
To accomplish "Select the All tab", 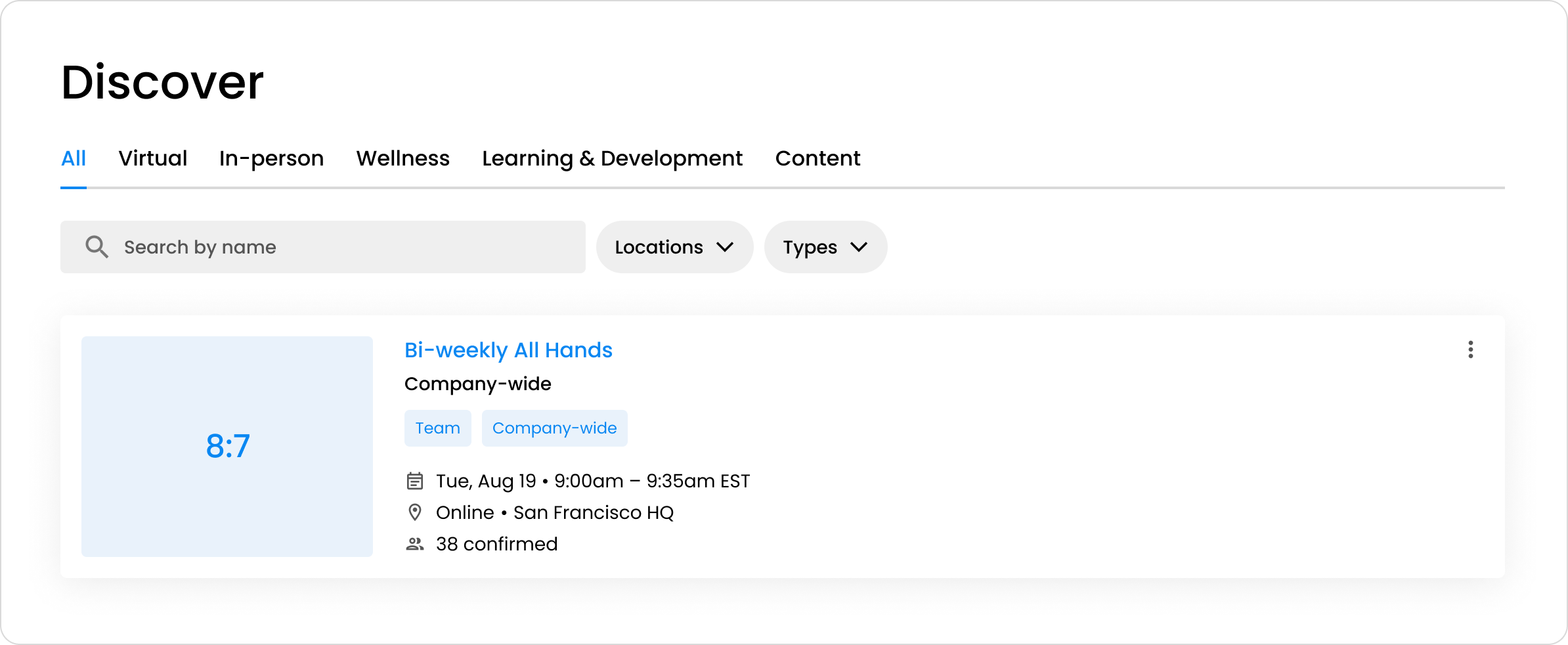I will pyautogui.click(x=74, y=158).
